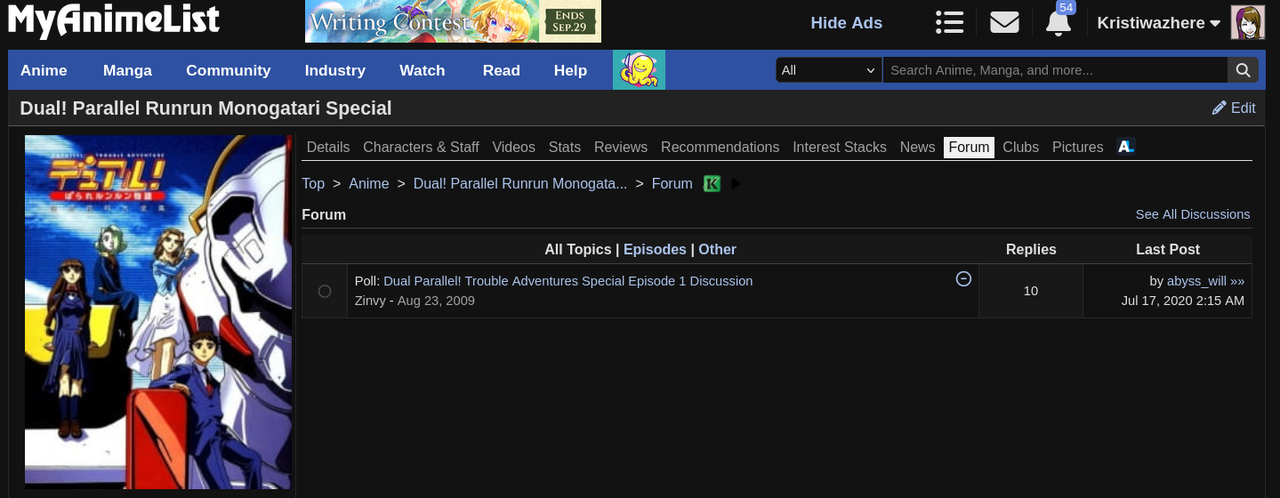
Task: Click the Hide Ads link
Action: [846, 22]
